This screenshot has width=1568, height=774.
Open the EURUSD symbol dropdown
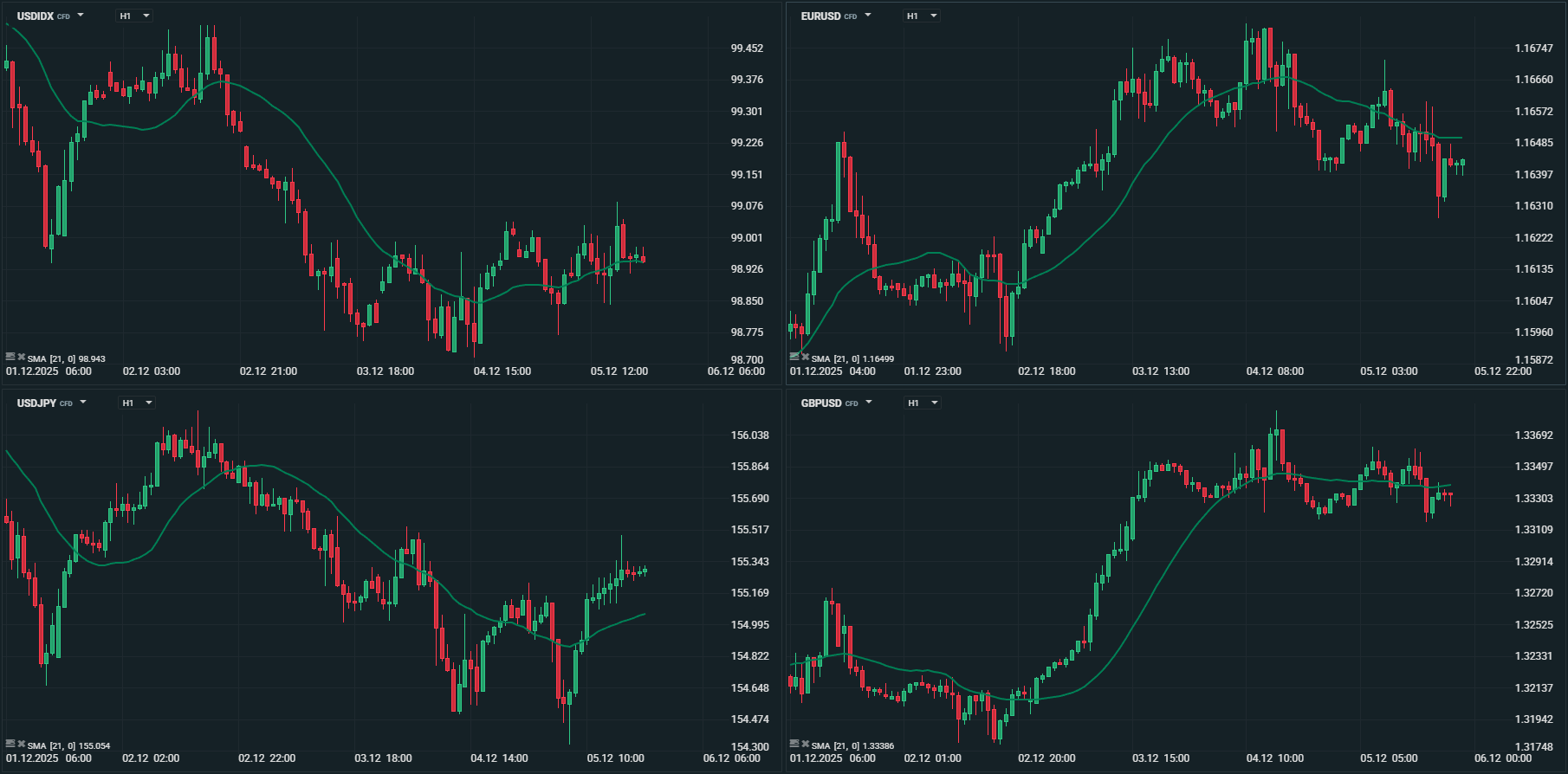tap(868, 16)
